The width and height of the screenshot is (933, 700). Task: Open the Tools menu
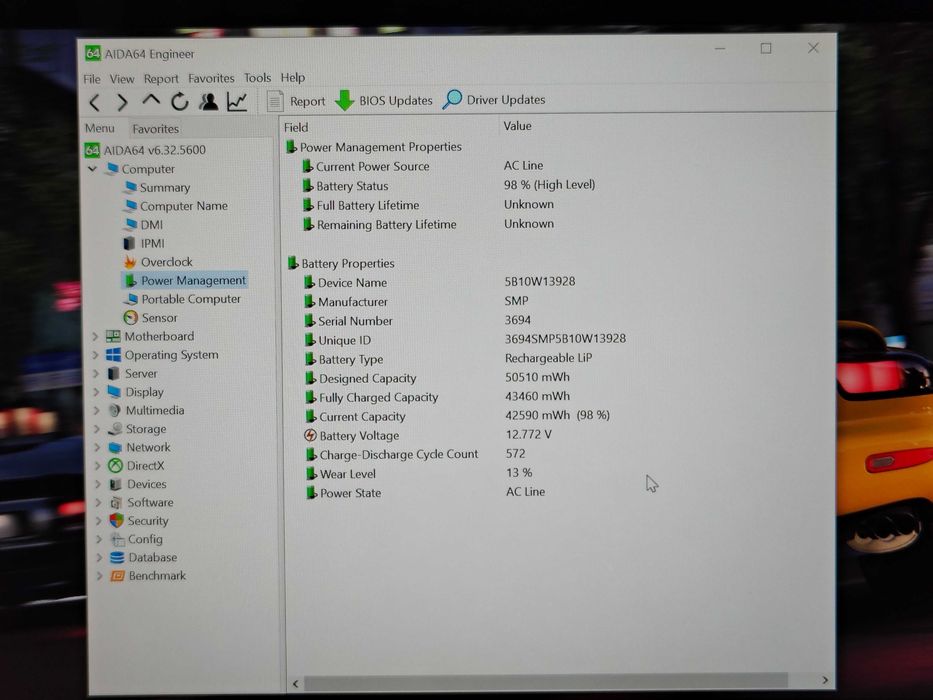[x=257, y=77]
